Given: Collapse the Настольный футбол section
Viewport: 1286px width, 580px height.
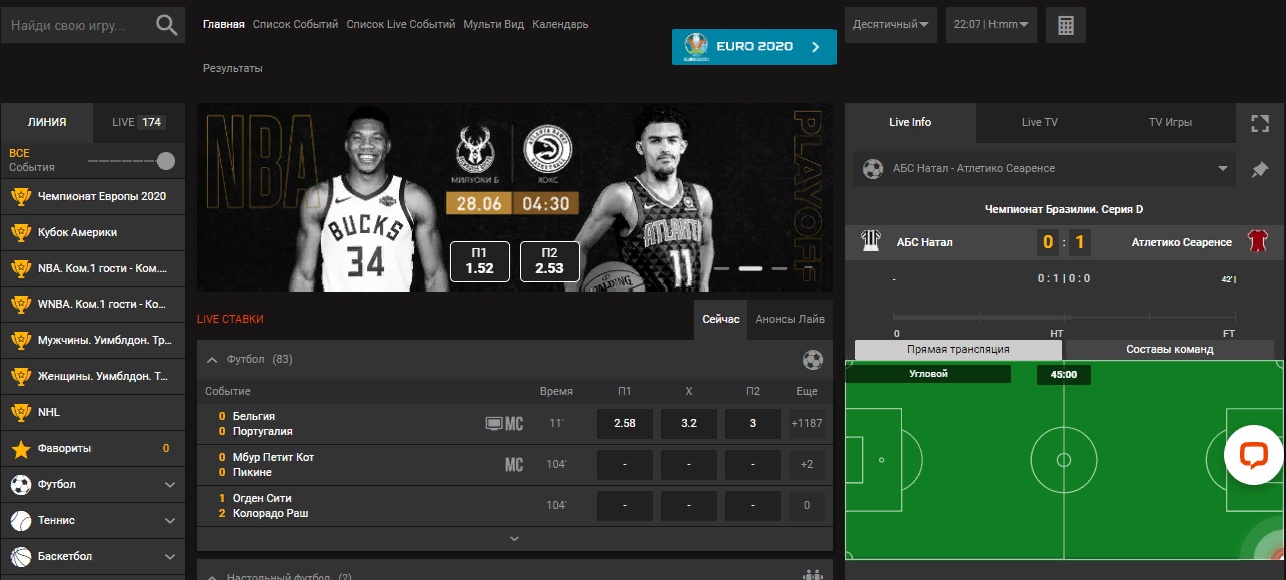Looking at the screenshot, I should pos(212,577).
